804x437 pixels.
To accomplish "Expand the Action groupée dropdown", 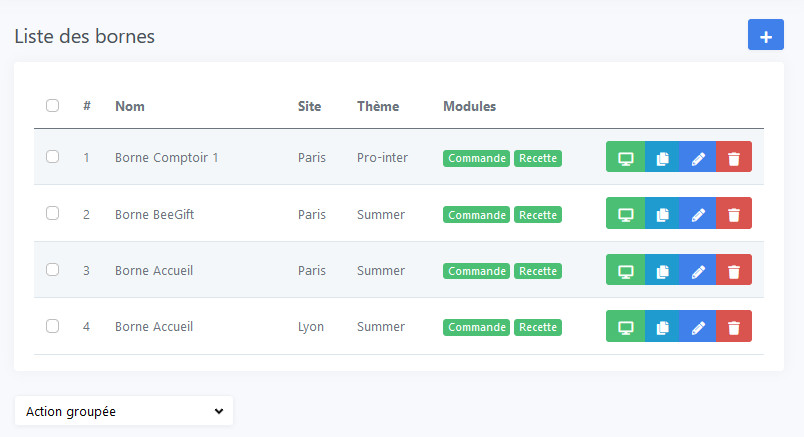I will click(124, 411).
